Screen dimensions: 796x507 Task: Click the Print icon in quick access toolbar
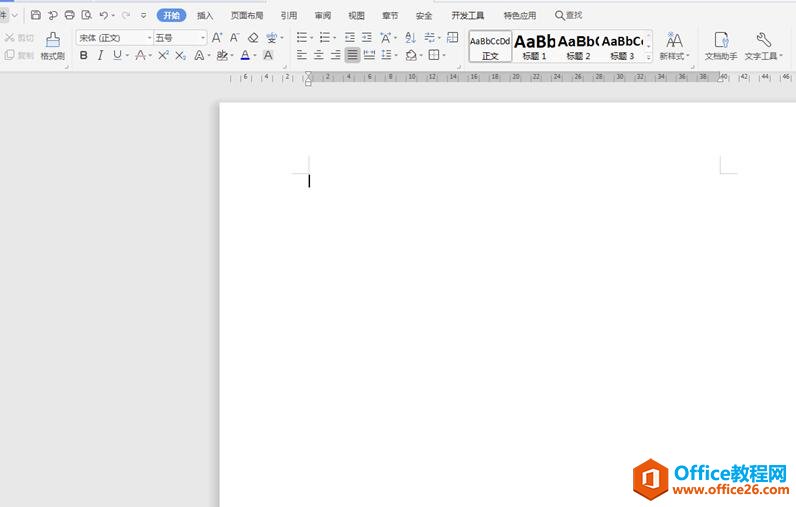[69, 16]
